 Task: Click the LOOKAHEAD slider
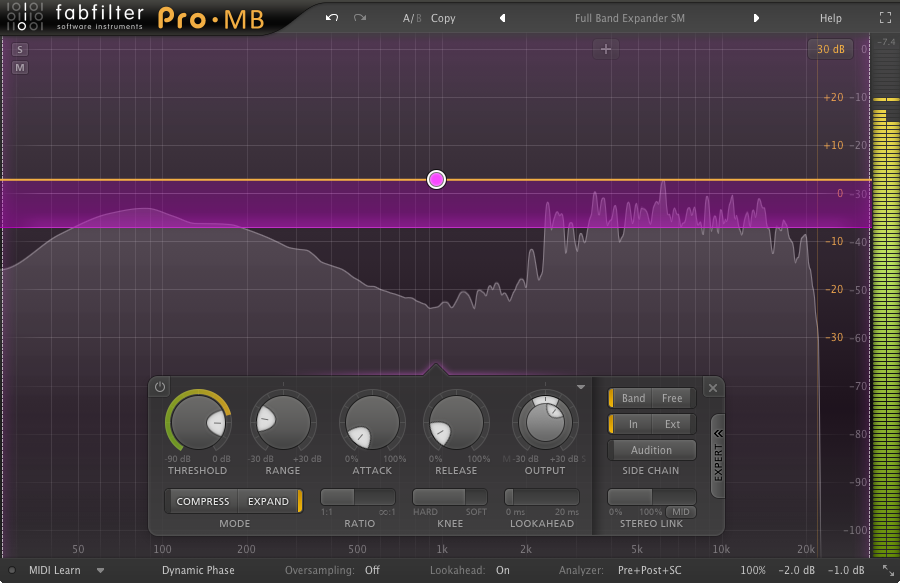[x=542, y=497]
